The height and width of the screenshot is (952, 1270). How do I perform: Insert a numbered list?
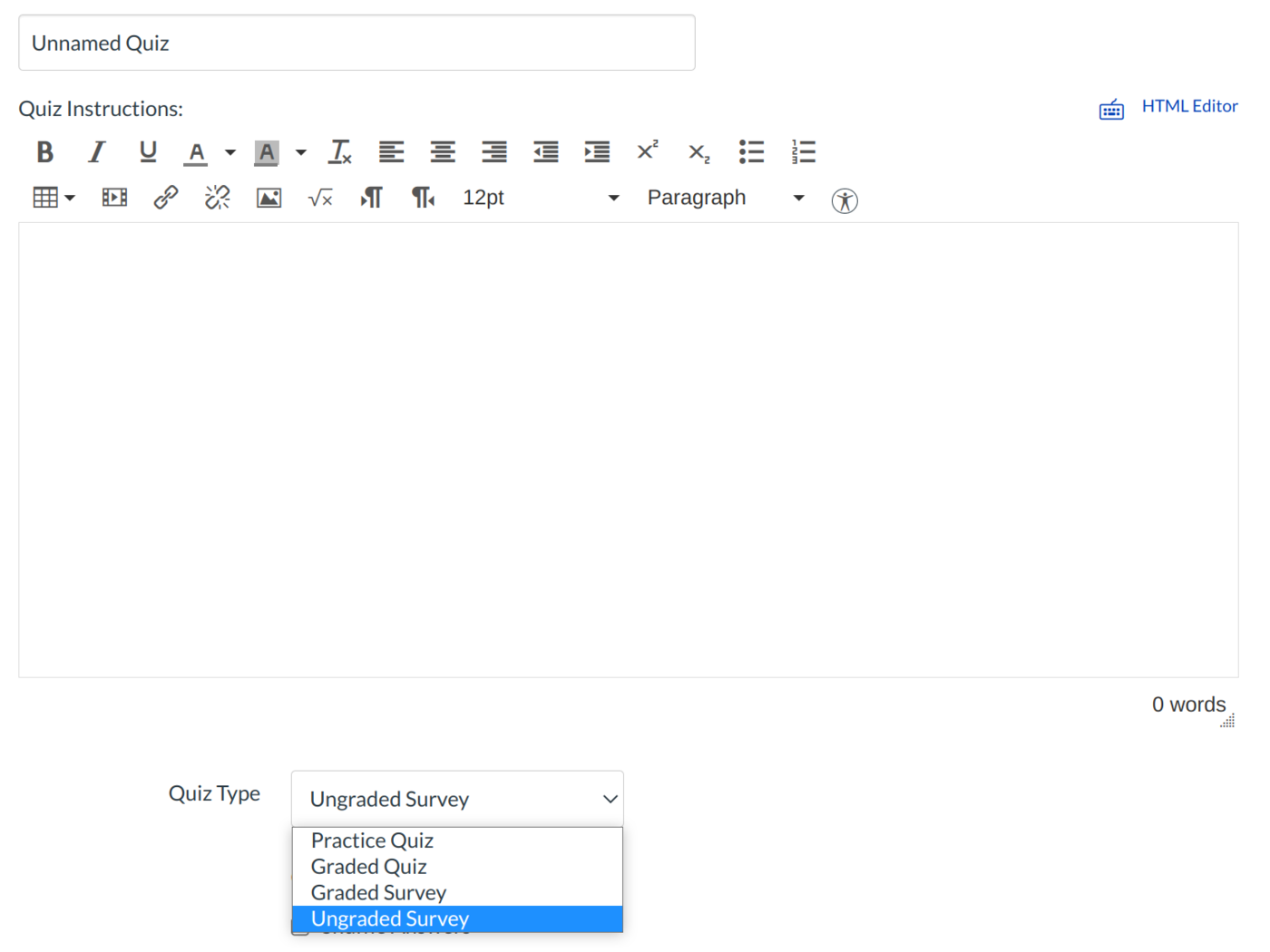[803, 152]
